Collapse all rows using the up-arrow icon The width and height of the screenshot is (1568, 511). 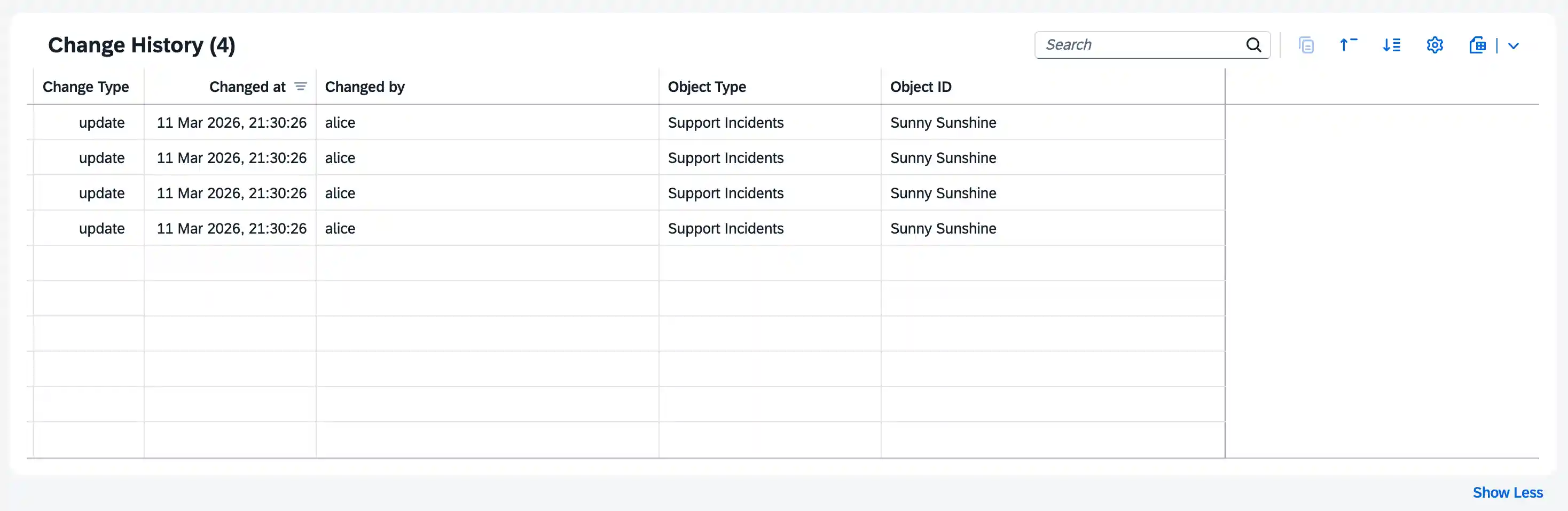click(1349, 45)
